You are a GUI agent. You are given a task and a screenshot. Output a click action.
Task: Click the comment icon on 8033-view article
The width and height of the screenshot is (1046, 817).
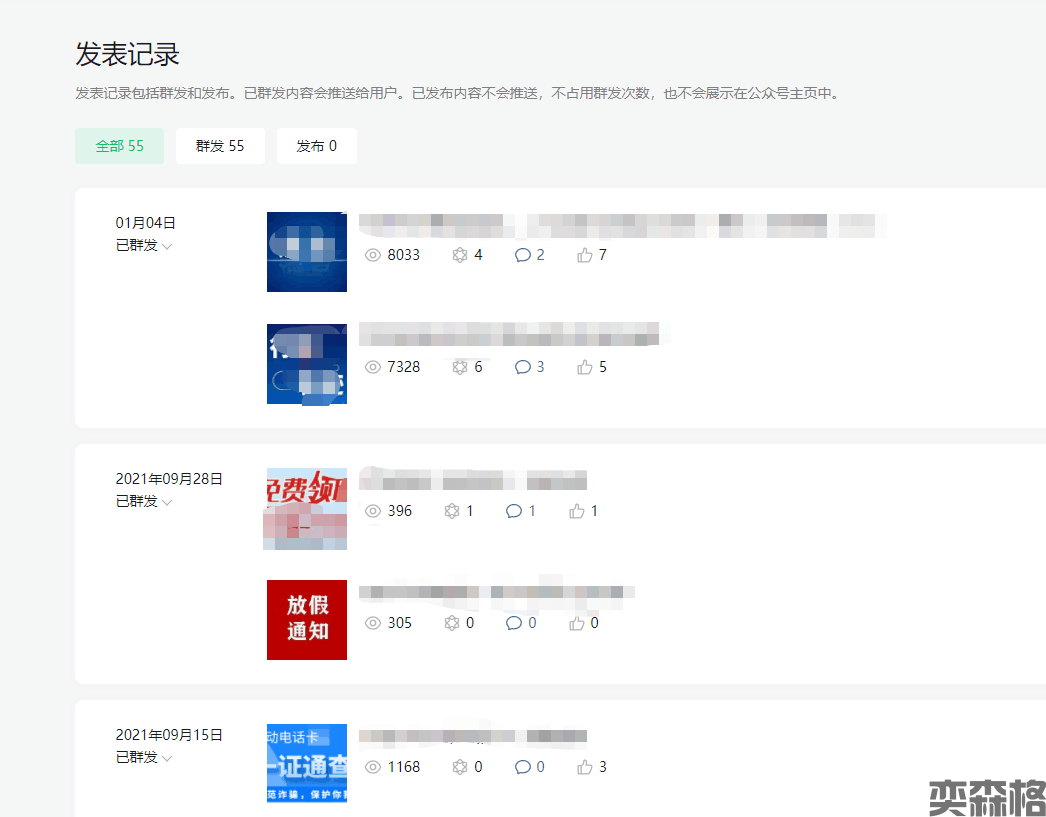coord(522,255)
